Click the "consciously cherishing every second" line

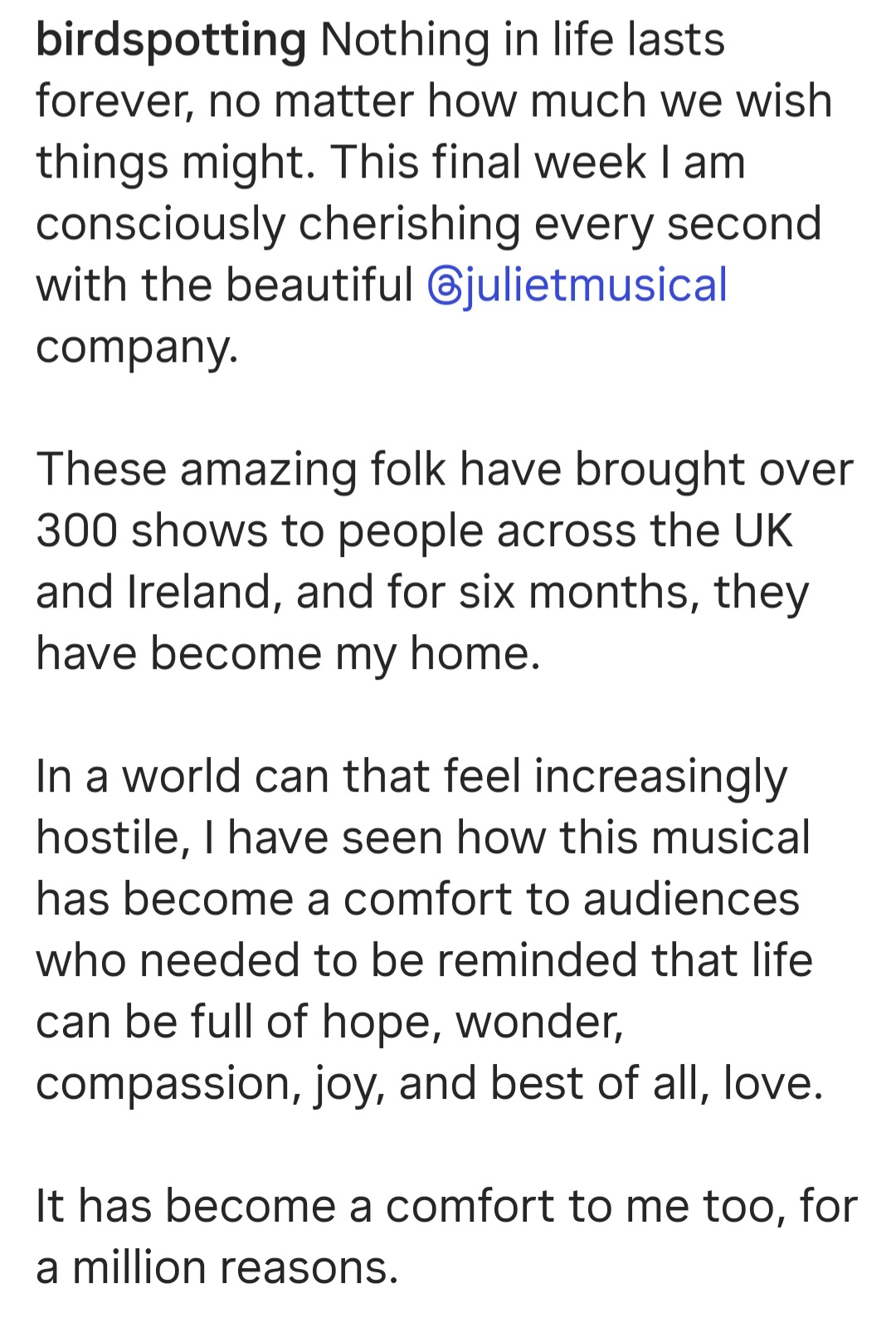429,224
